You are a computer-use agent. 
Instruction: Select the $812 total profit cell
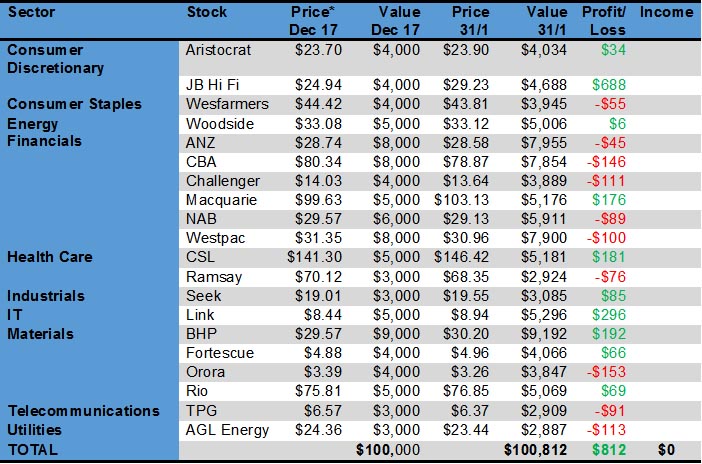coord(610,450)
